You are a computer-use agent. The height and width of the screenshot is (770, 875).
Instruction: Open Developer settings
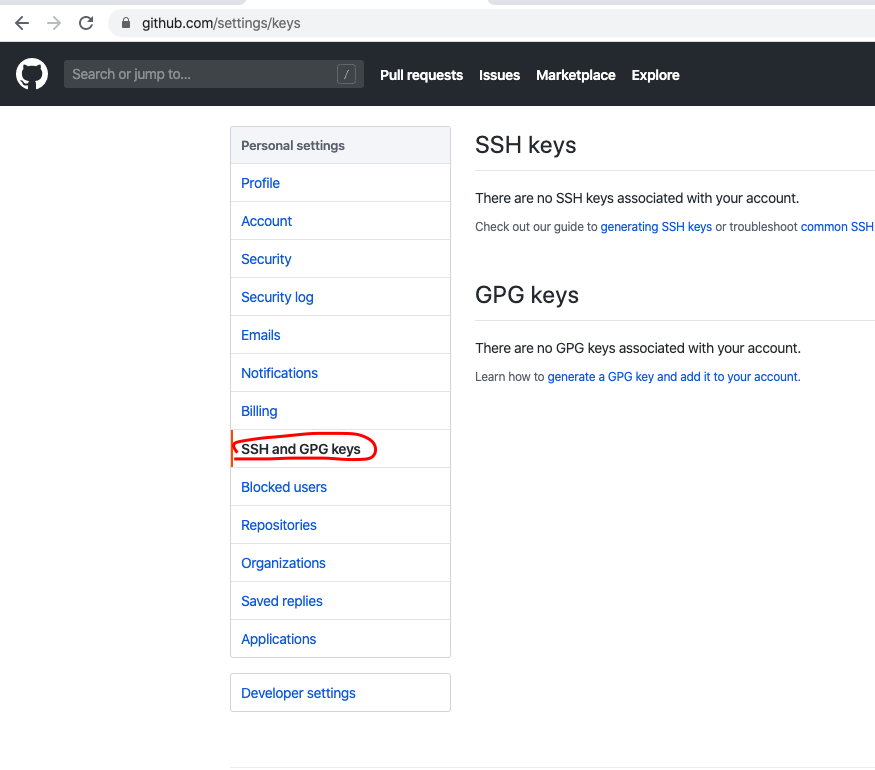[x=340, y=692]
